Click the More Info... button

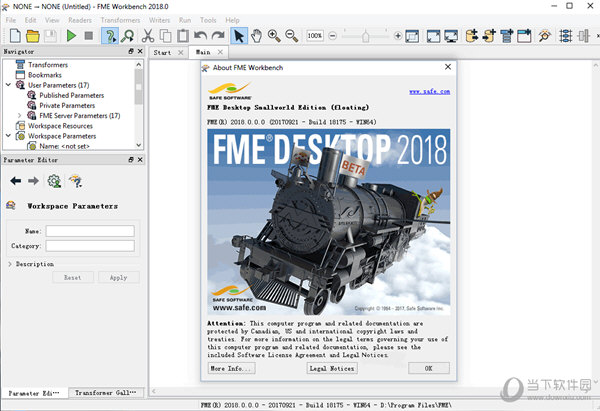(x=231, y=368)
